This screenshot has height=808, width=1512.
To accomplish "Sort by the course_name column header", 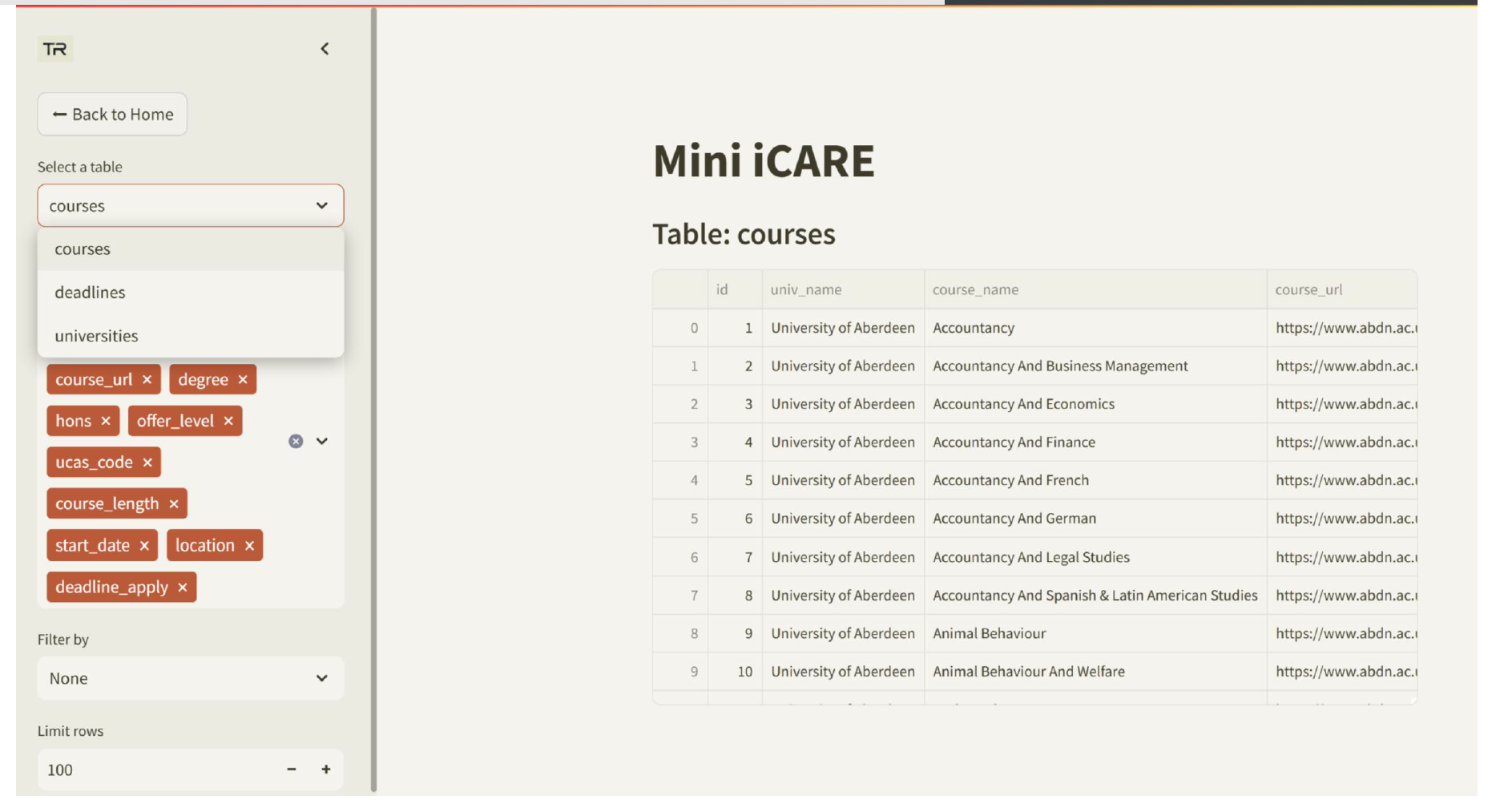I will pyautogui.click(x=976, y=290).
